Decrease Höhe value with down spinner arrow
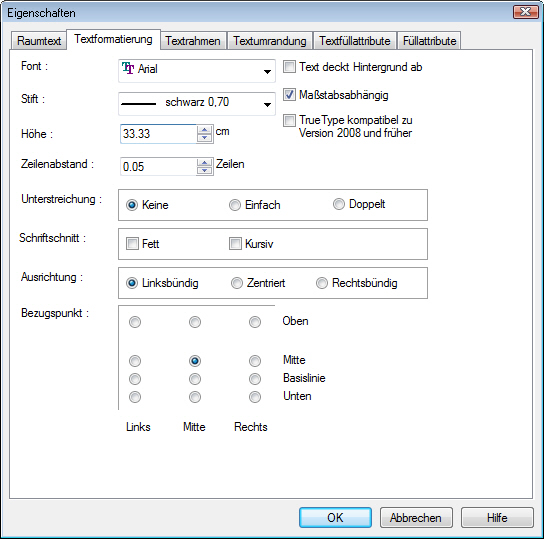Viewport: 544px width, 539px height. (205, 138)
